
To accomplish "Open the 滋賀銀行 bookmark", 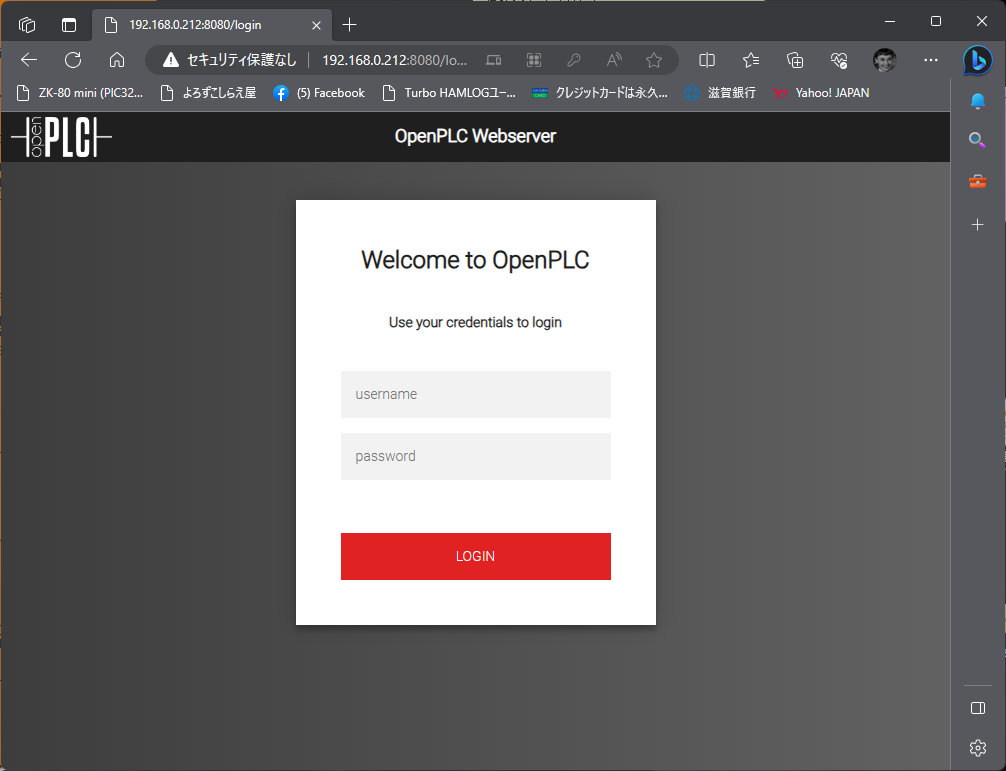I will pyautogui.click(x=720, y=93).
